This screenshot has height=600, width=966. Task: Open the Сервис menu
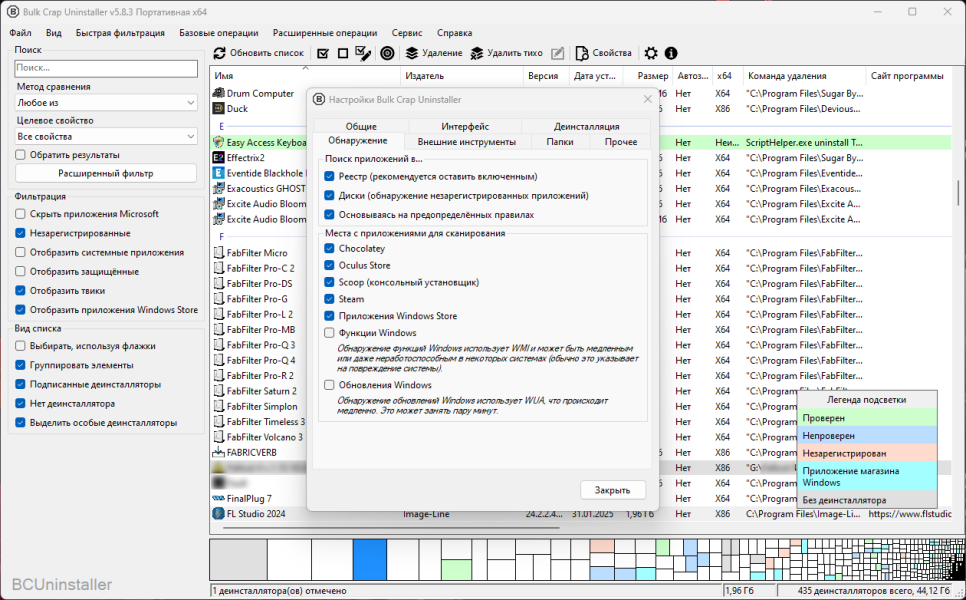click(x=407, y=33)
